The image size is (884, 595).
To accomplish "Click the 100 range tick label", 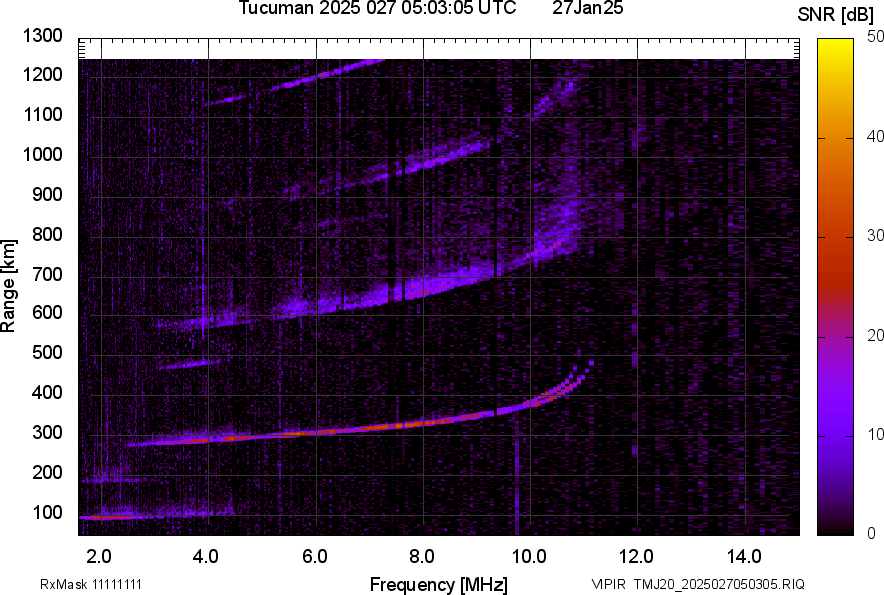I will [x=49, y=512].
